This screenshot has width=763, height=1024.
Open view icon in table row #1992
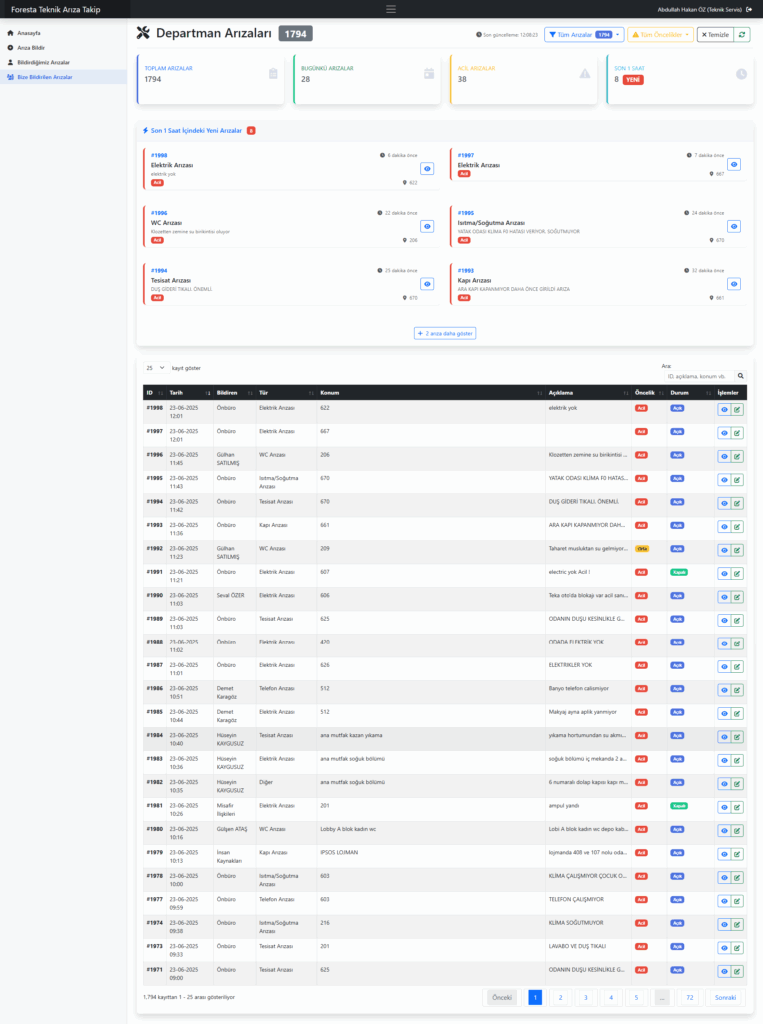point(724,551)
